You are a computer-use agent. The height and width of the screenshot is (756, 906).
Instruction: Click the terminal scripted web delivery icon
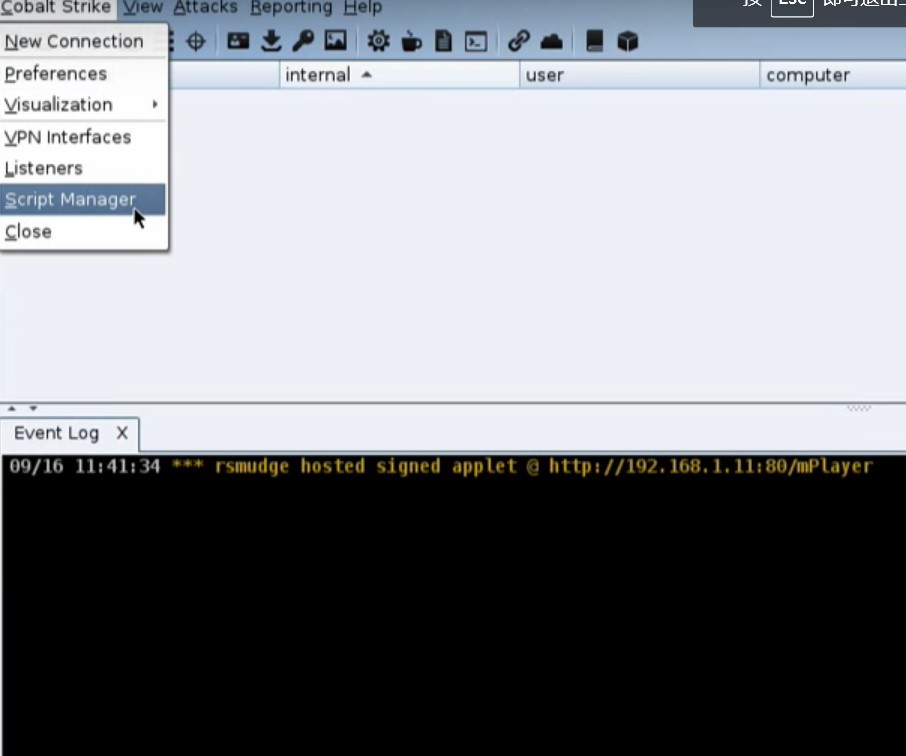(476, 42)
